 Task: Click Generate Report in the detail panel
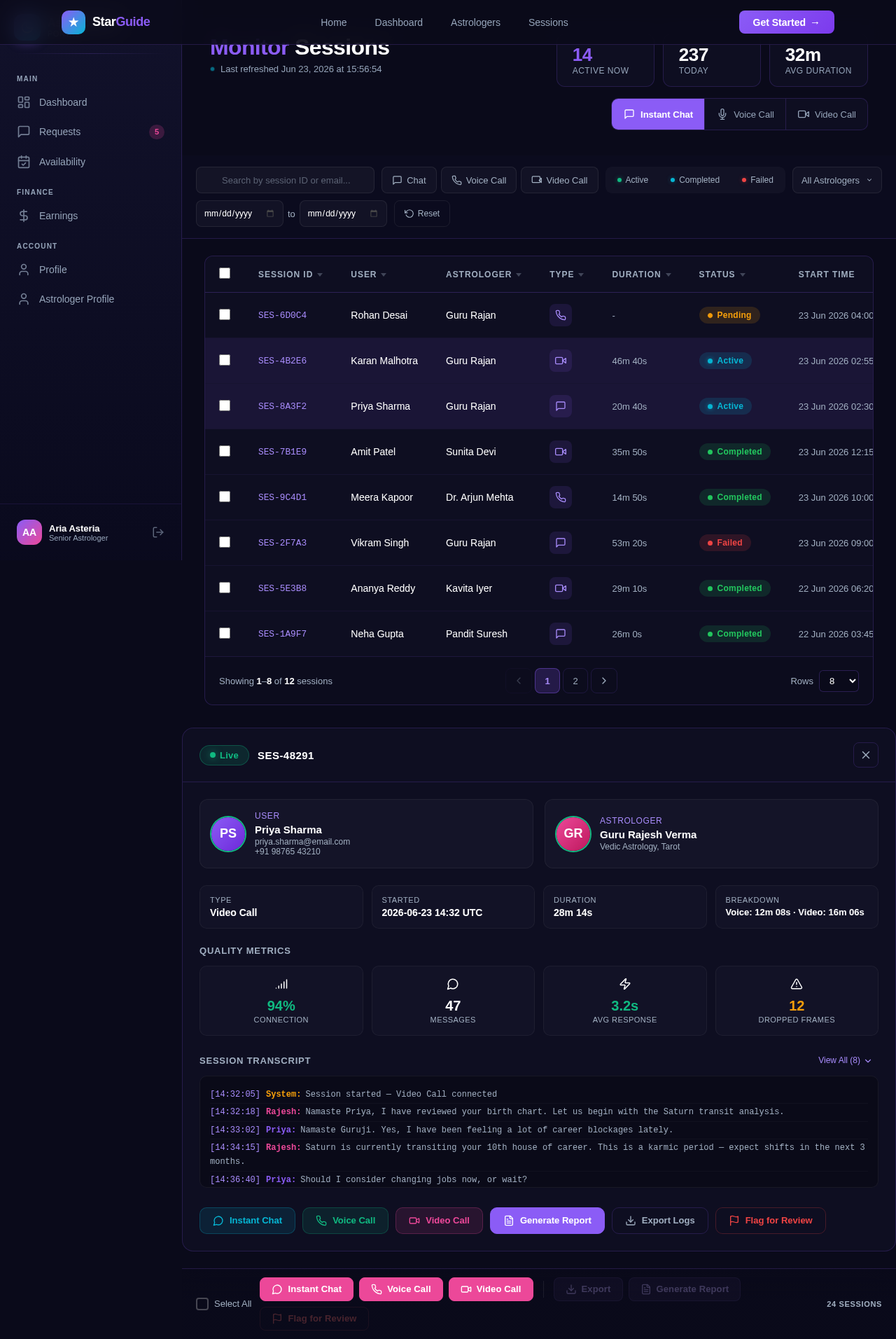[547, 1221]
